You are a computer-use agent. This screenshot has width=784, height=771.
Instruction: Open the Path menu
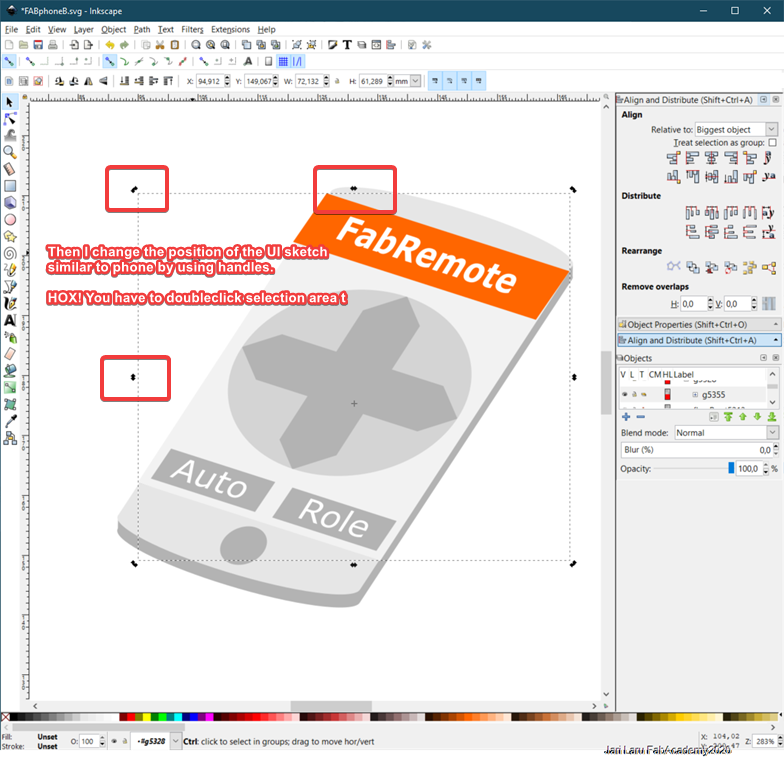pyautogui.click(x=142, y=30)
